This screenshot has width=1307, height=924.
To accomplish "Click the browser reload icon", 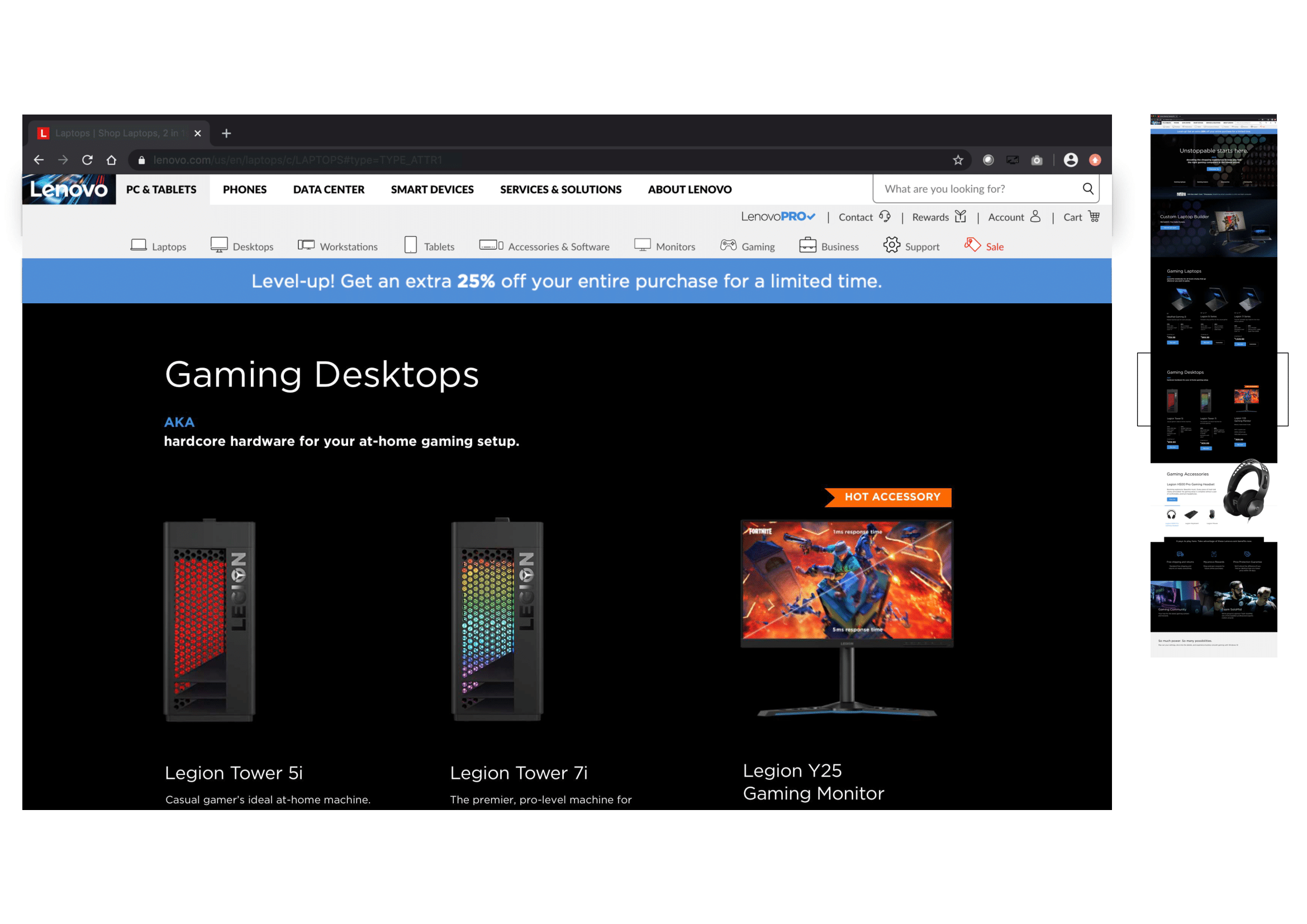I will pyautogui.click(x=87, y=160).
